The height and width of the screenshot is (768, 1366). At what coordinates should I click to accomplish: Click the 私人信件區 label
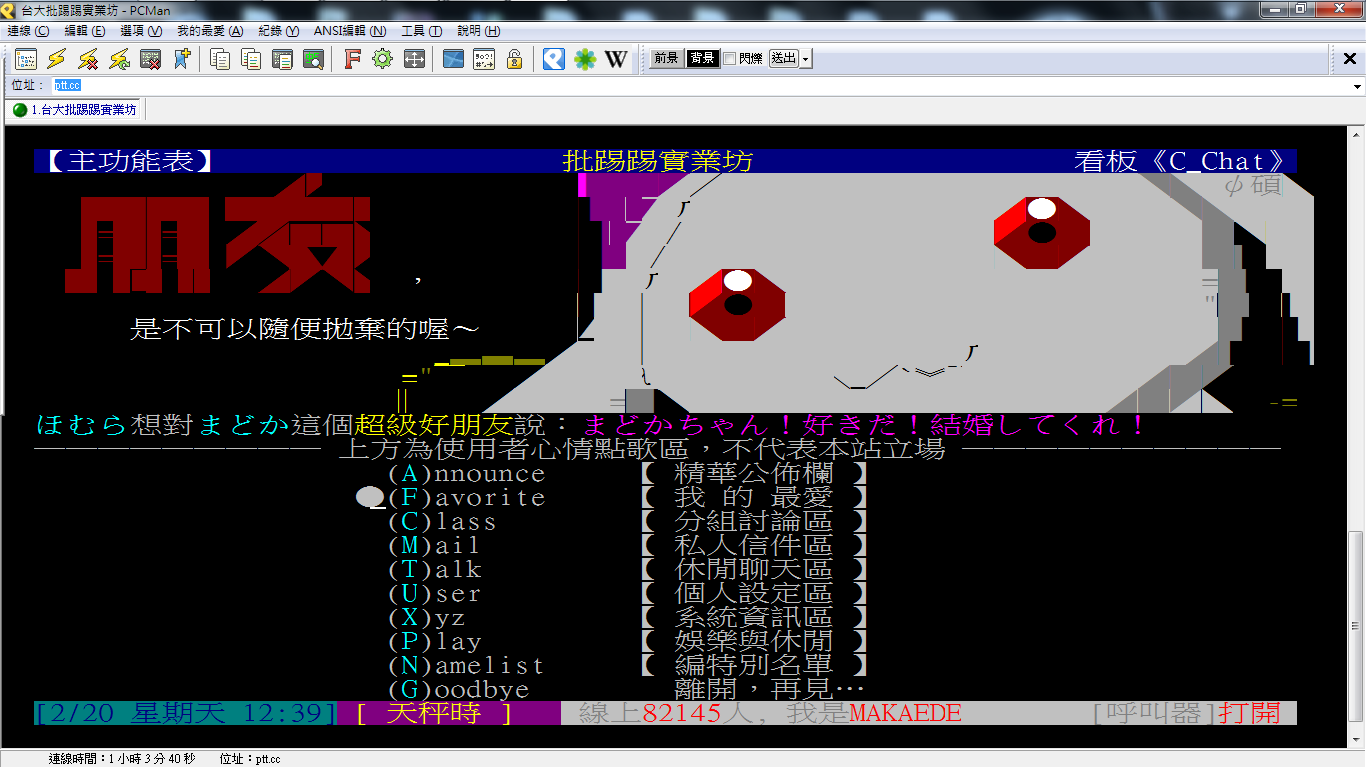coord(754,546)
